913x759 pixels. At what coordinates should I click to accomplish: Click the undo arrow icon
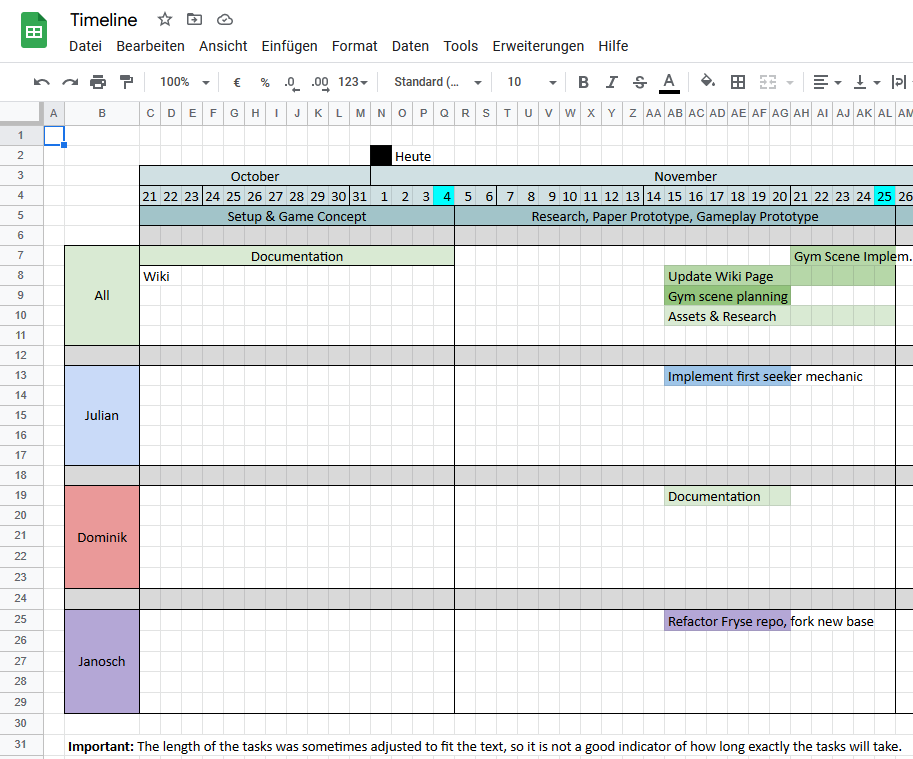[42, 82]
